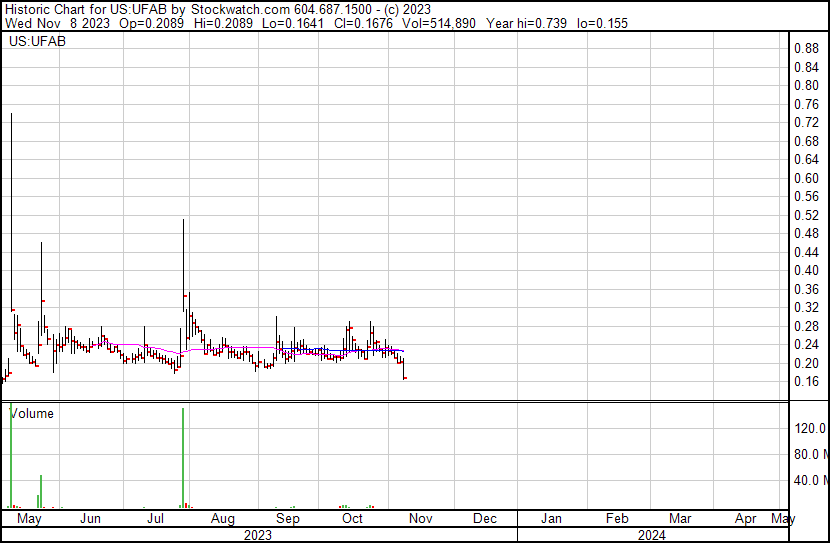Screen dimensions: 830x543
Task: Click the Year hi=0.739 value in the header
Action: click(526, 23)
